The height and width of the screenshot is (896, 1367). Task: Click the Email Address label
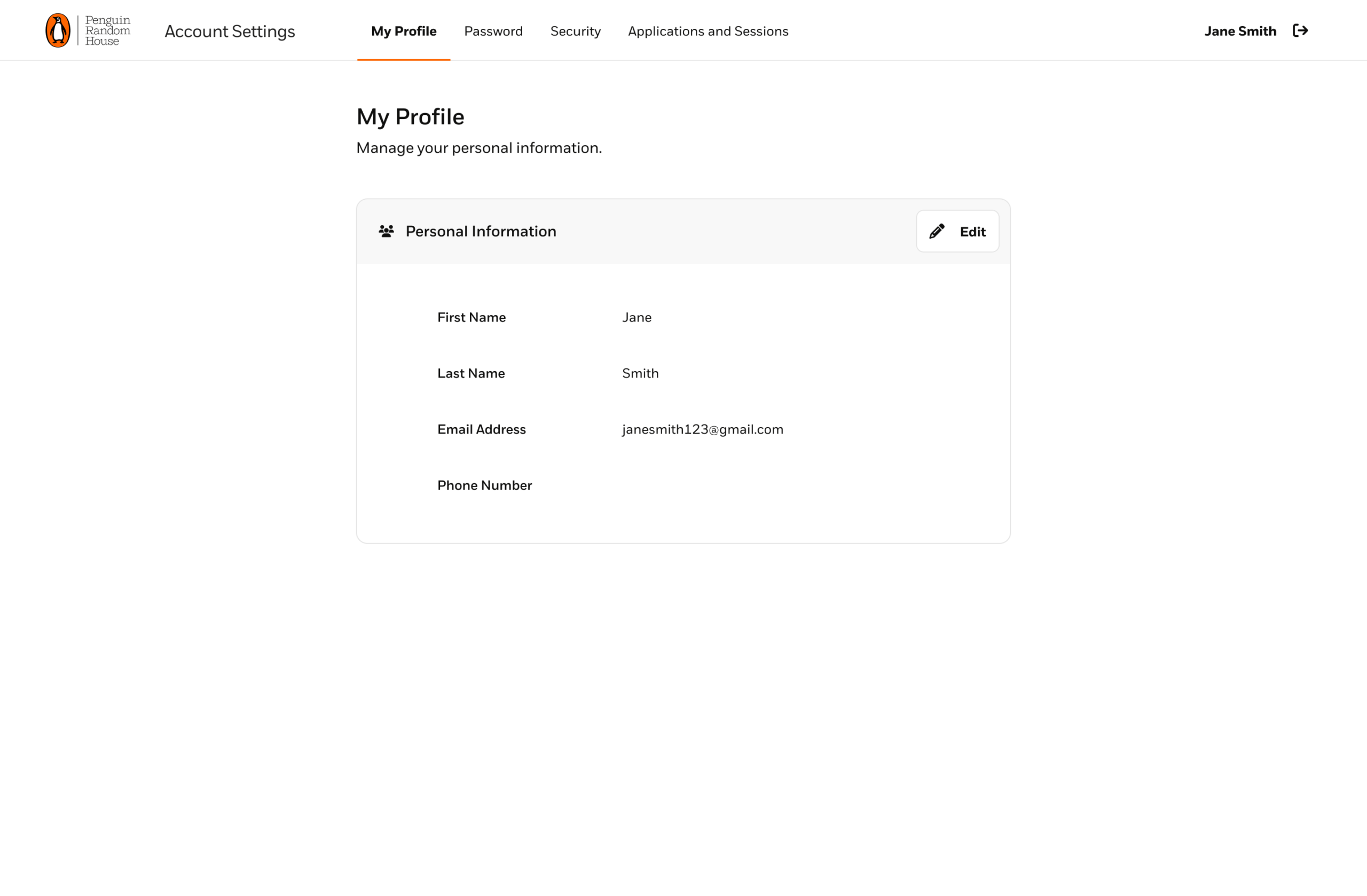pyautogui.click(x=481, y=430)
